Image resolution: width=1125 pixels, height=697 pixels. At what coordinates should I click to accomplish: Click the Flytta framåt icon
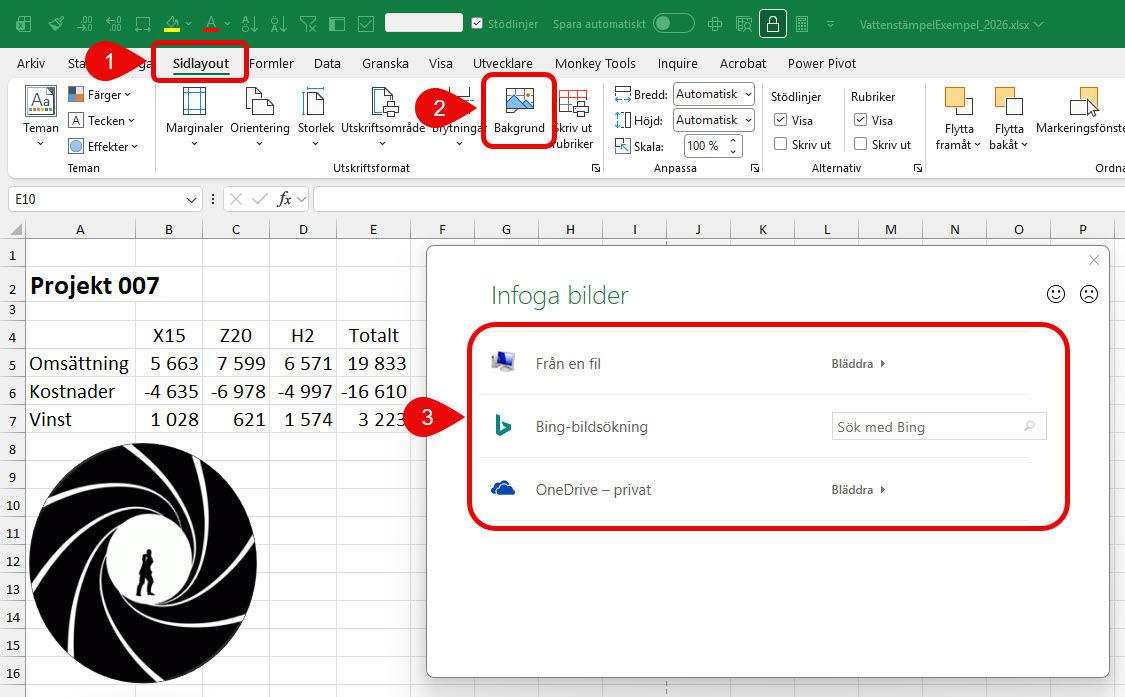point(959,104)
